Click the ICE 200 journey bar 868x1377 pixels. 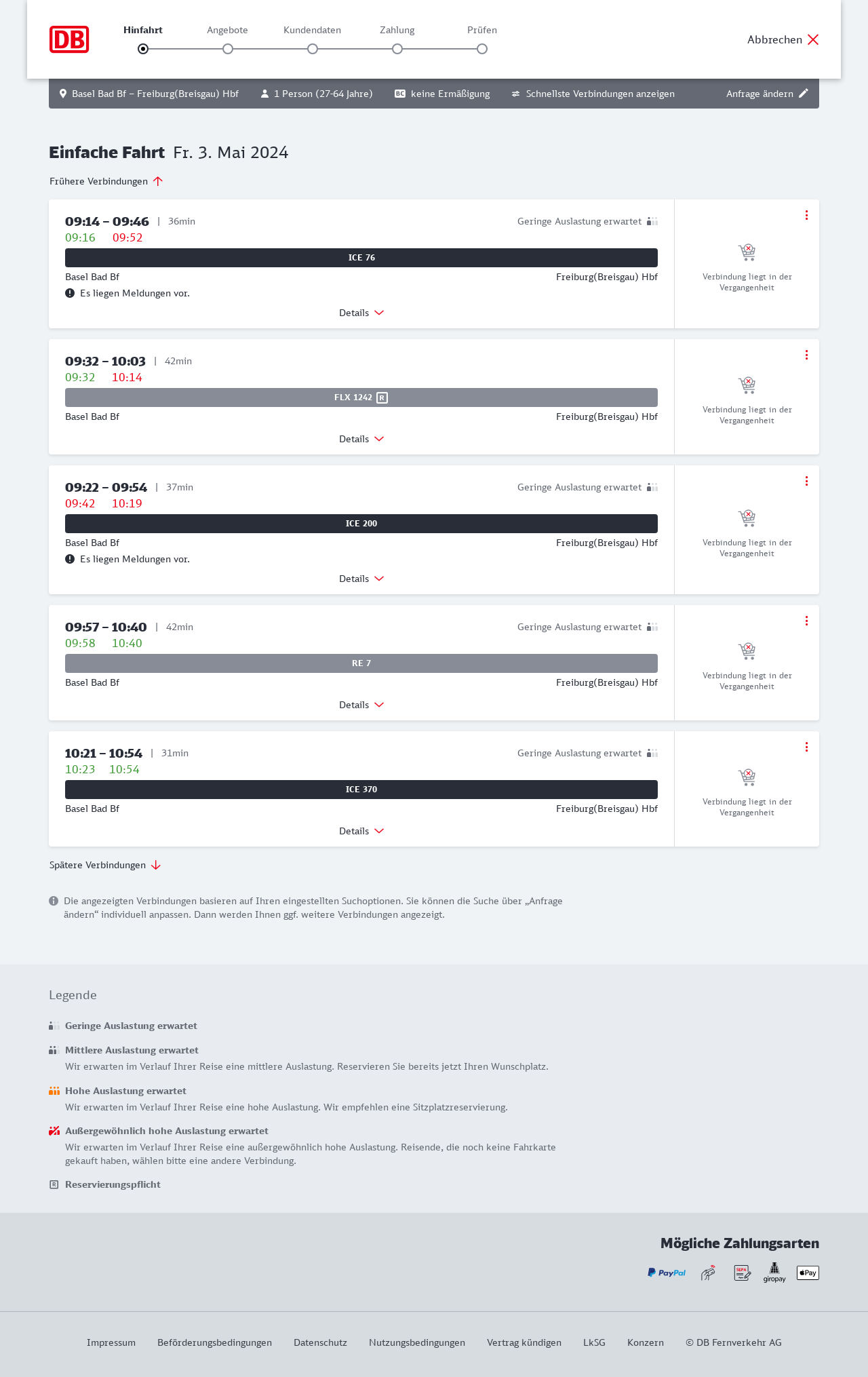click(361, 524)
